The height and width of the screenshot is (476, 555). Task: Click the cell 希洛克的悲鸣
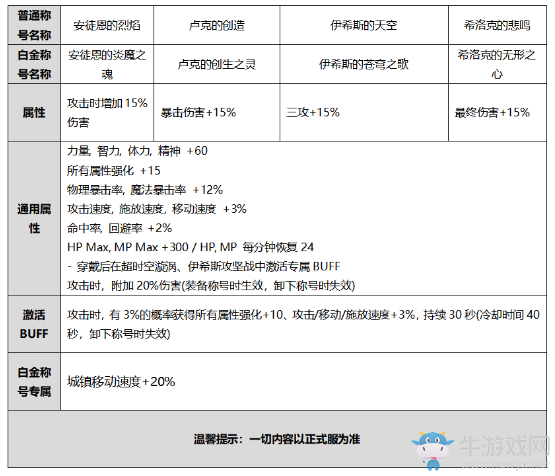pyautogui.click(x=497, y=25)
